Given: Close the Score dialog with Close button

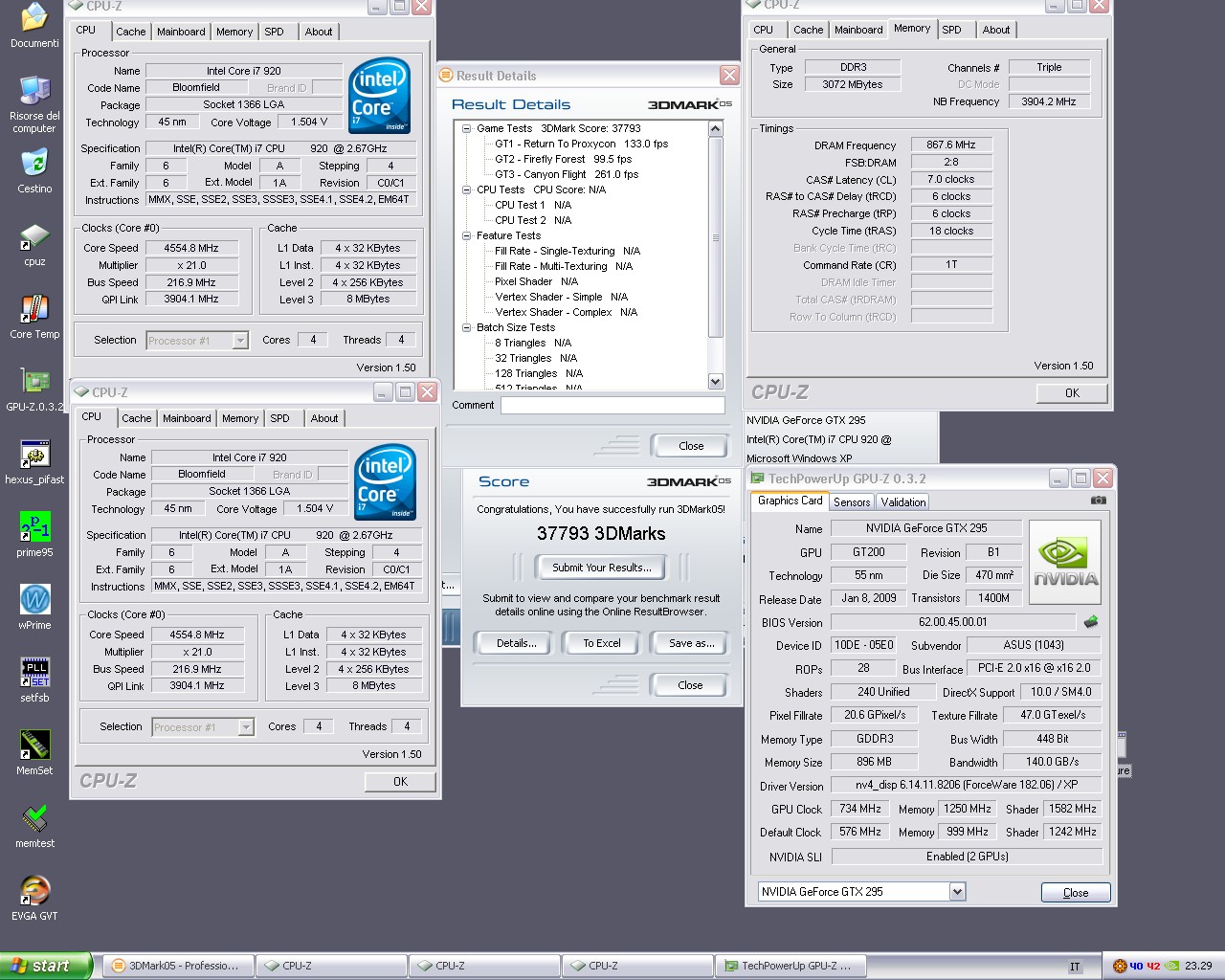Looking at the screenshot, I should pos(690,685).
